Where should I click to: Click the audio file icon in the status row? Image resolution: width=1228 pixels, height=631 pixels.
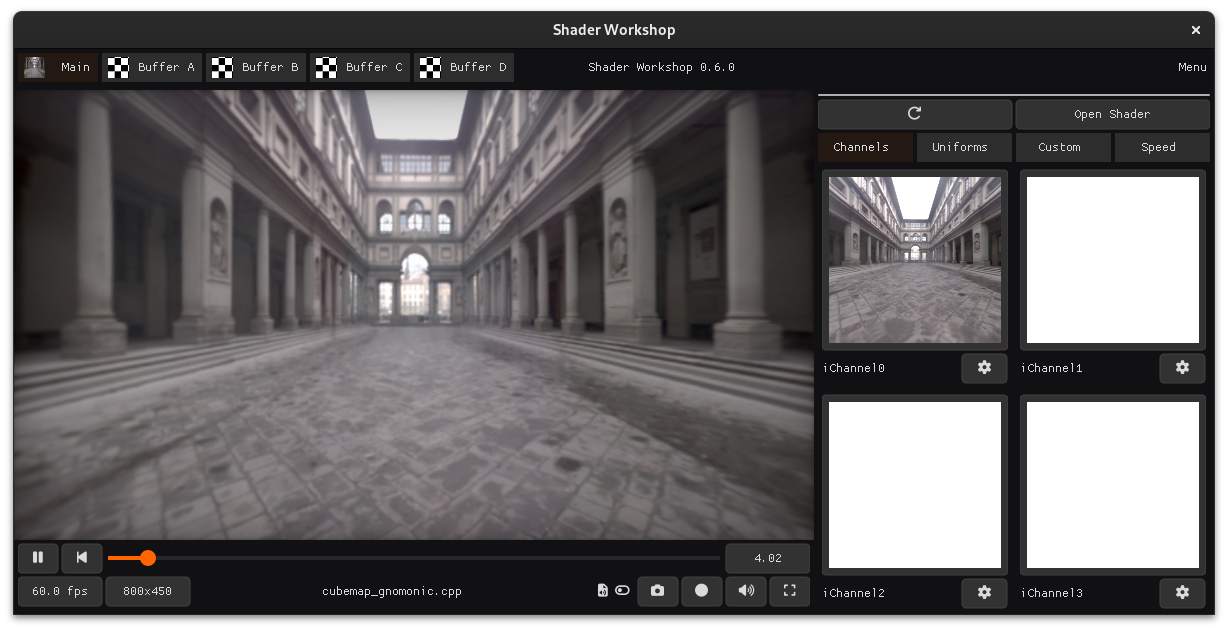pos(602,591)
